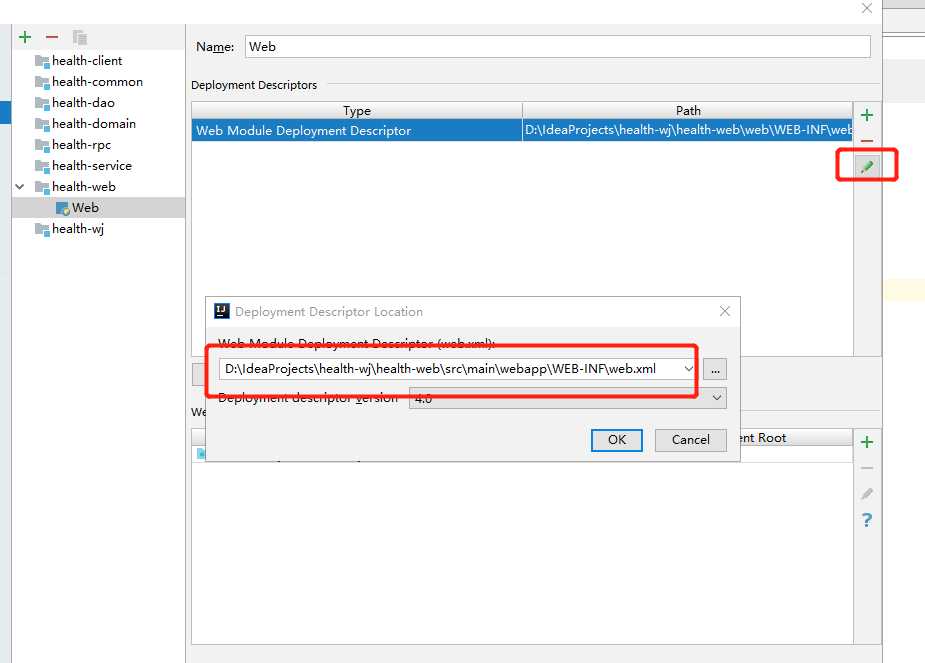Open web.xml path history dropdown

click(x=688, y=369)
